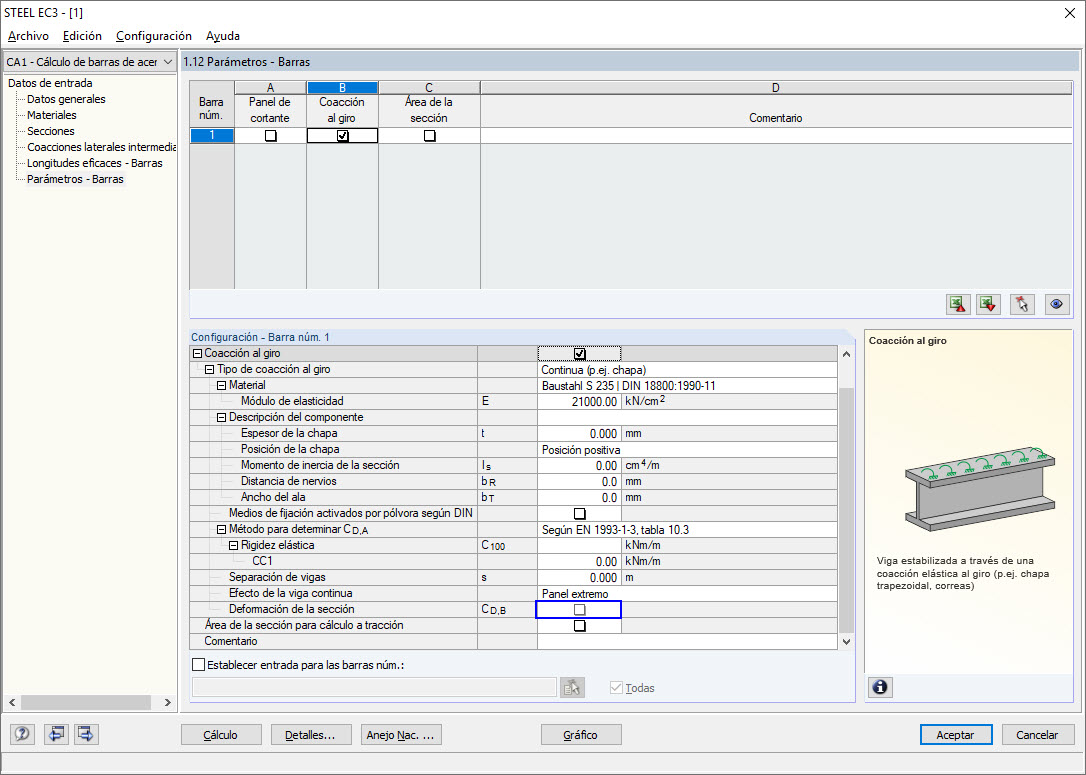Collapse the Coacción al giro group
Viewport: 1086px width, 775px height.
[197, 353]
